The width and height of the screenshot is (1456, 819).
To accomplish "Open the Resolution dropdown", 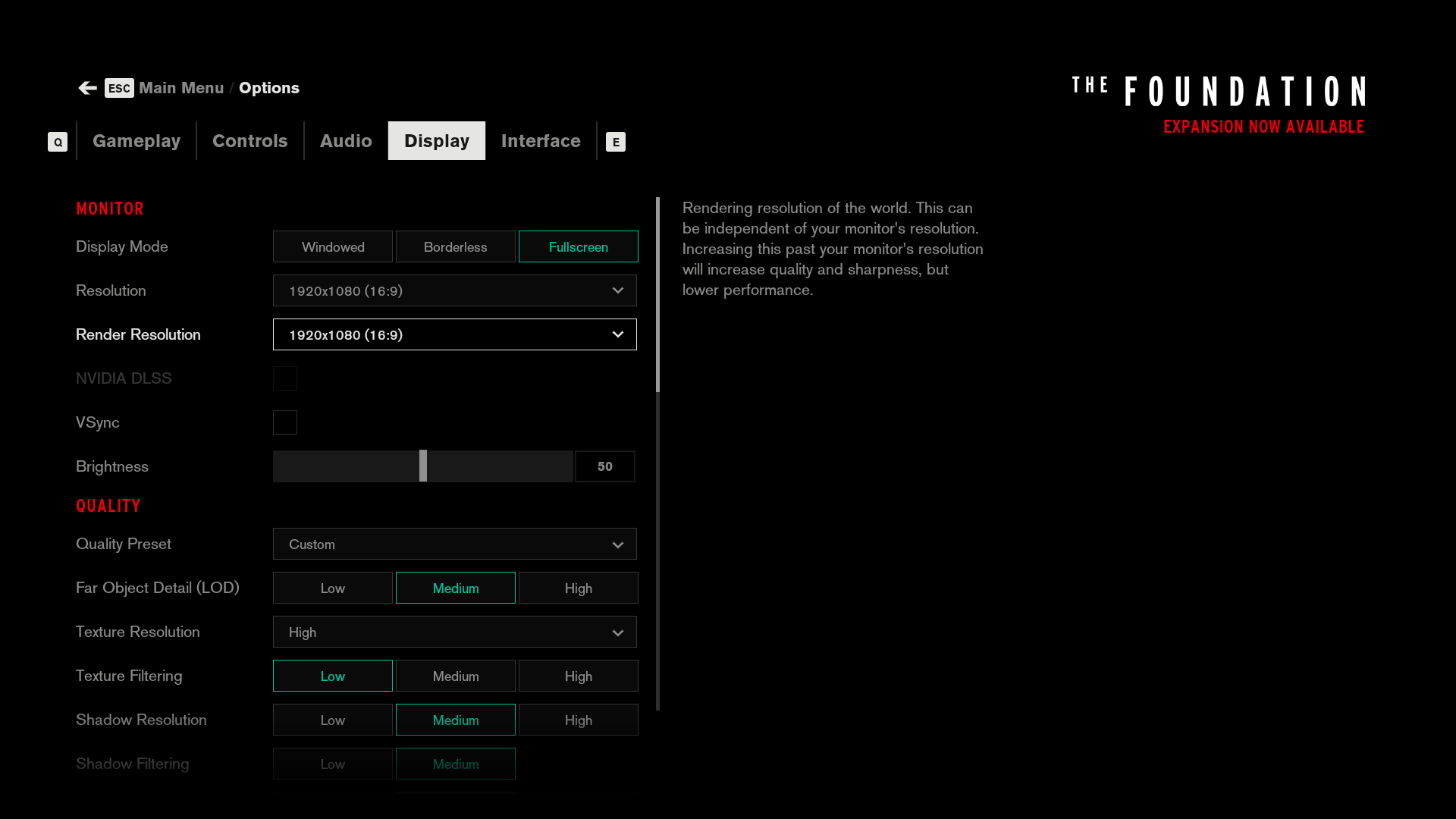I will point(455,291).
